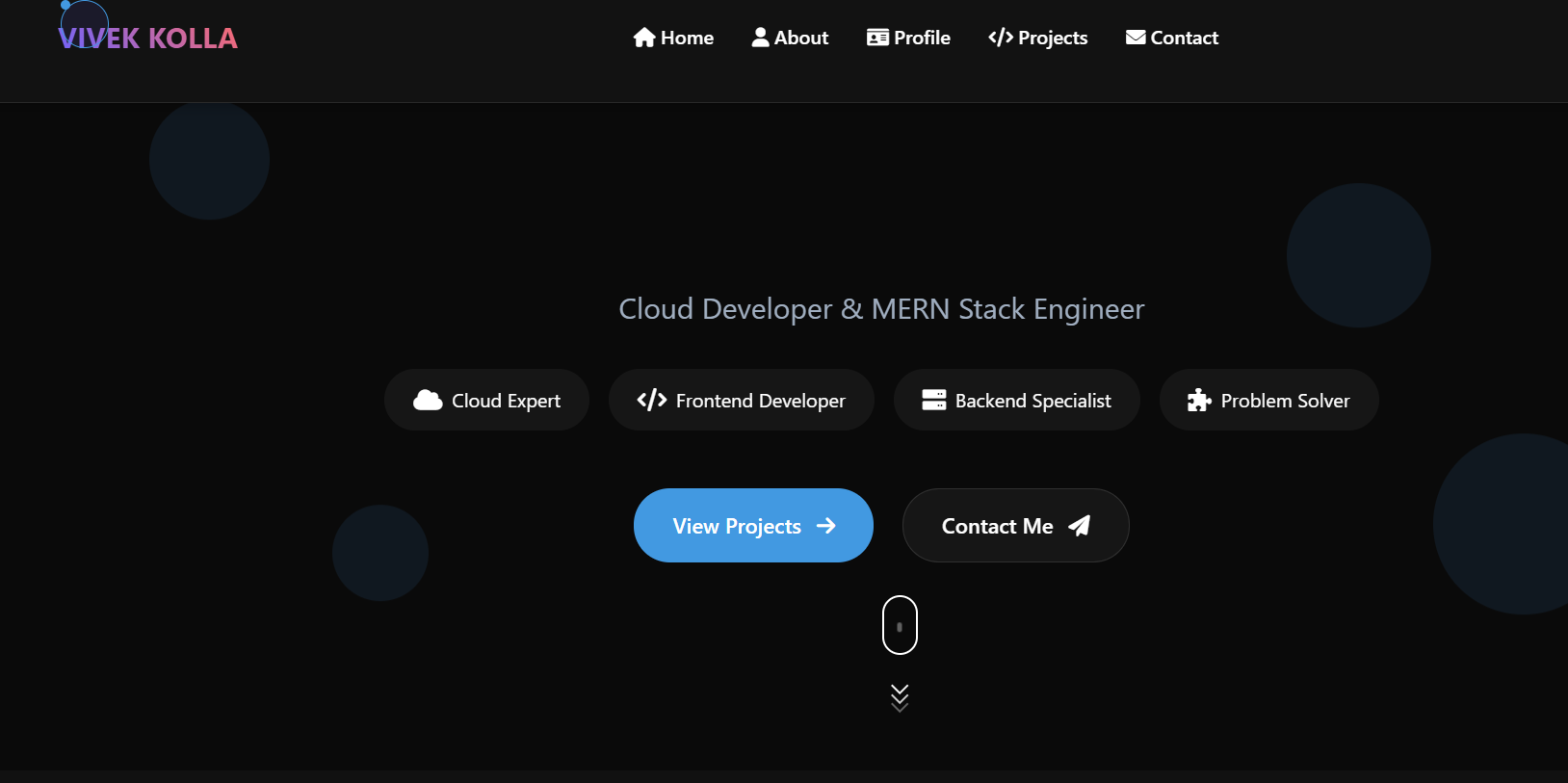Image resolution: width=1568 pixels, height=783 pixels.
Task: Click the server icon in Backend Specialist
Action: [934, 400]
